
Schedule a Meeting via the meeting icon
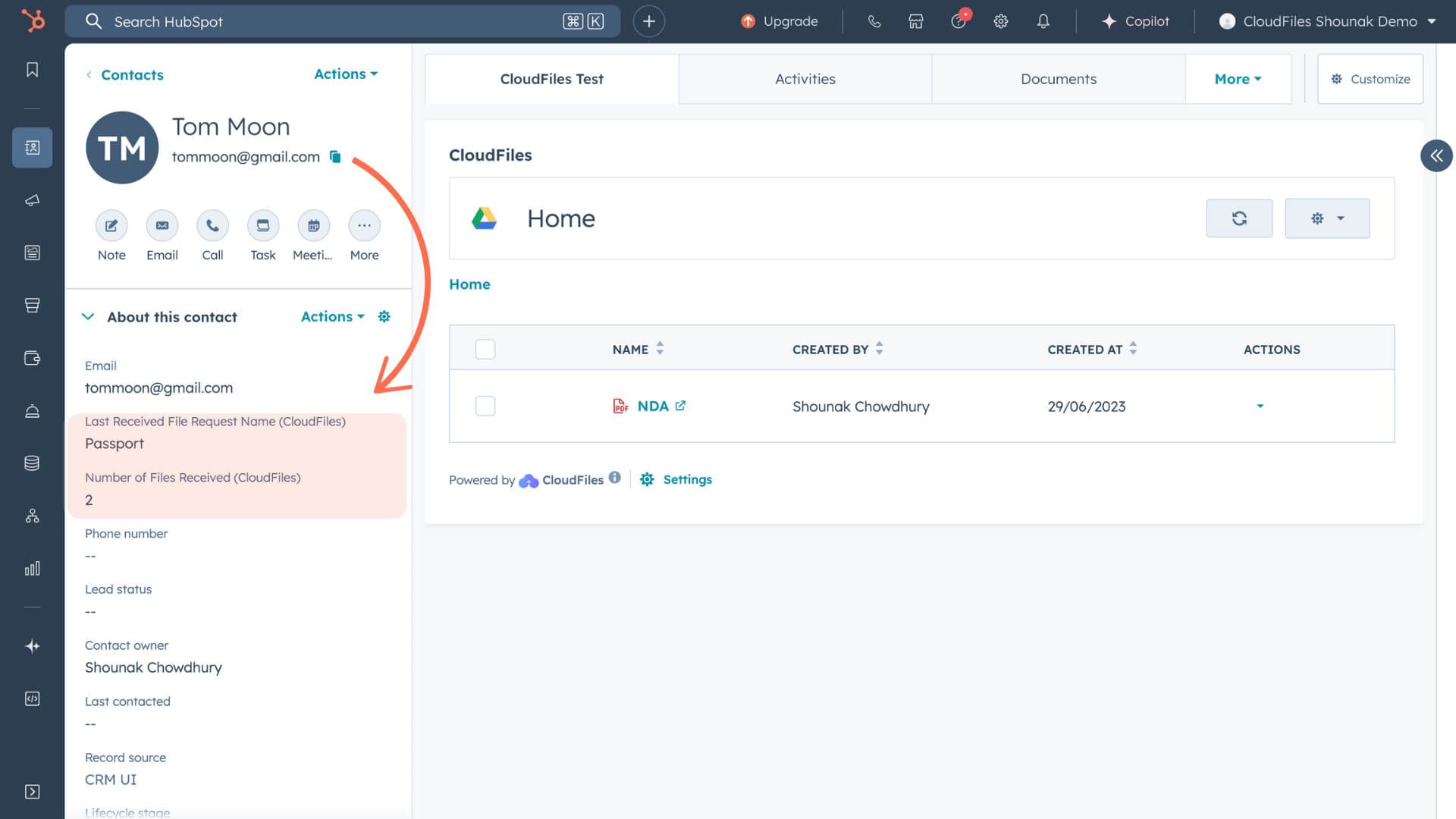tap(313, 225)
